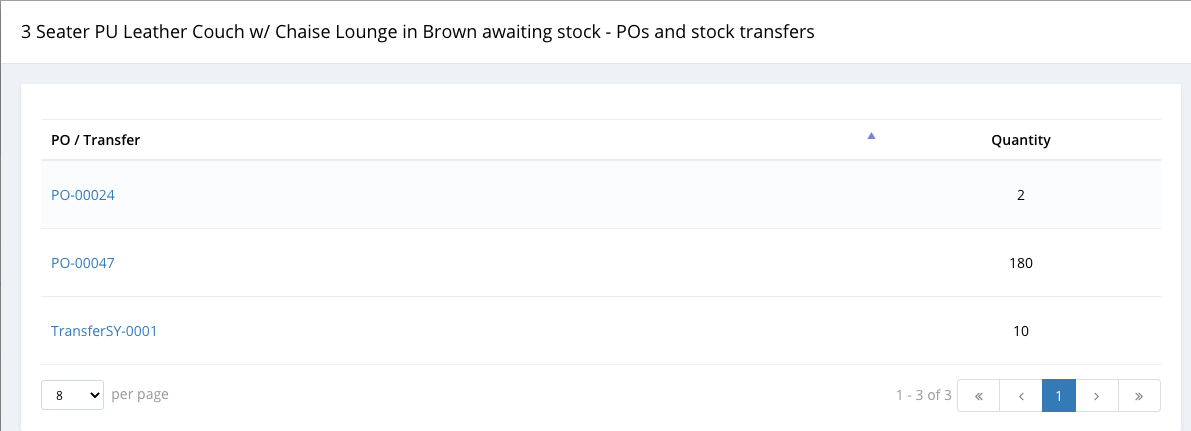Sort by the Quantity column header
The image size is (1191, 431).
pos(1021,140)
